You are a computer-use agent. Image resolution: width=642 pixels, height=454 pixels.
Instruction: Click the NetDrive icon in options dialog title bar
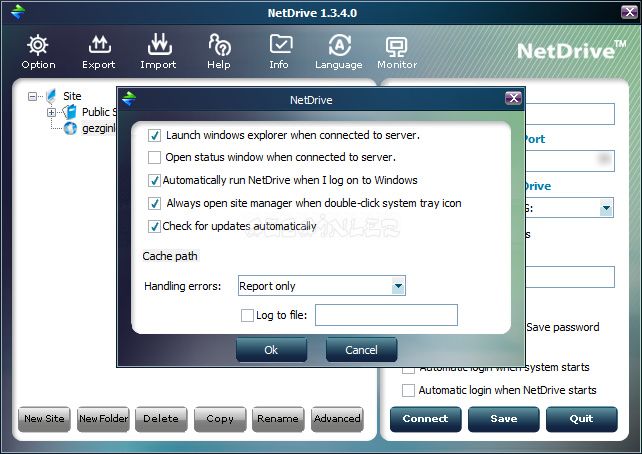(x=129, y=99)
